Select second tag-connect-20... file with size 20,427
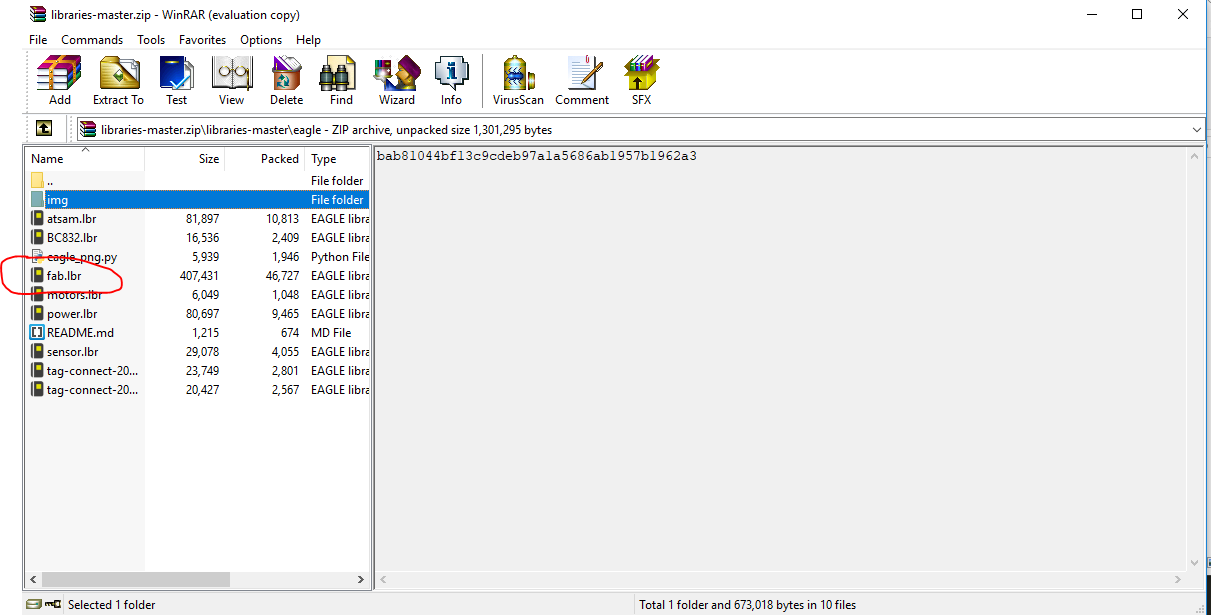Image resolution: width=1211 pixels, height=615 pixels. click(x=199, y=389)
